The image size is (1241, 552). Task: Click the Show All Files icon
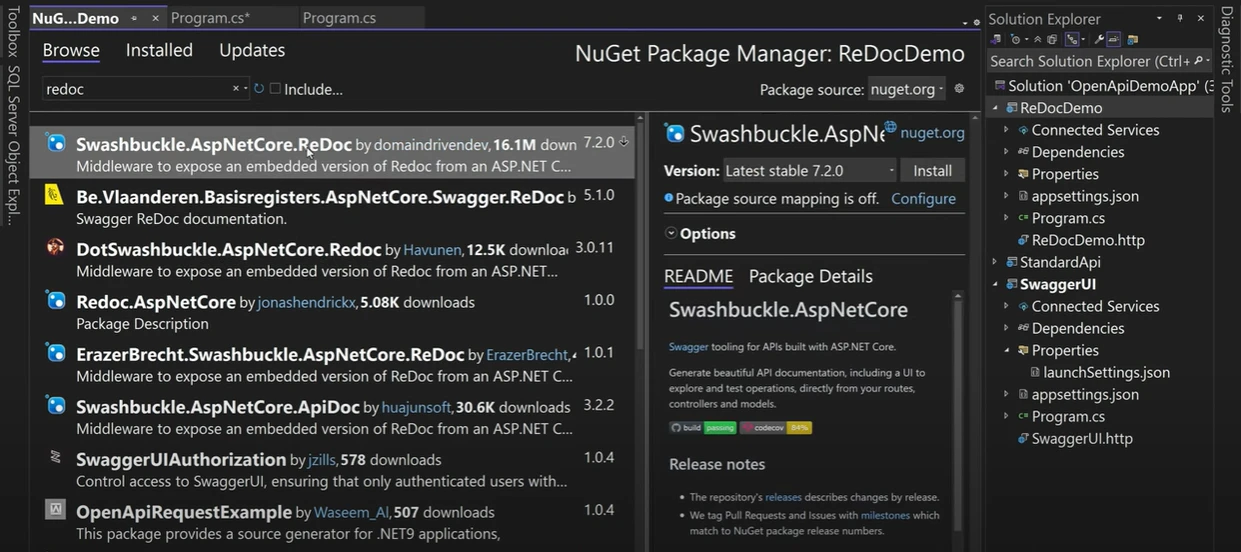[x=1052, y=40]
